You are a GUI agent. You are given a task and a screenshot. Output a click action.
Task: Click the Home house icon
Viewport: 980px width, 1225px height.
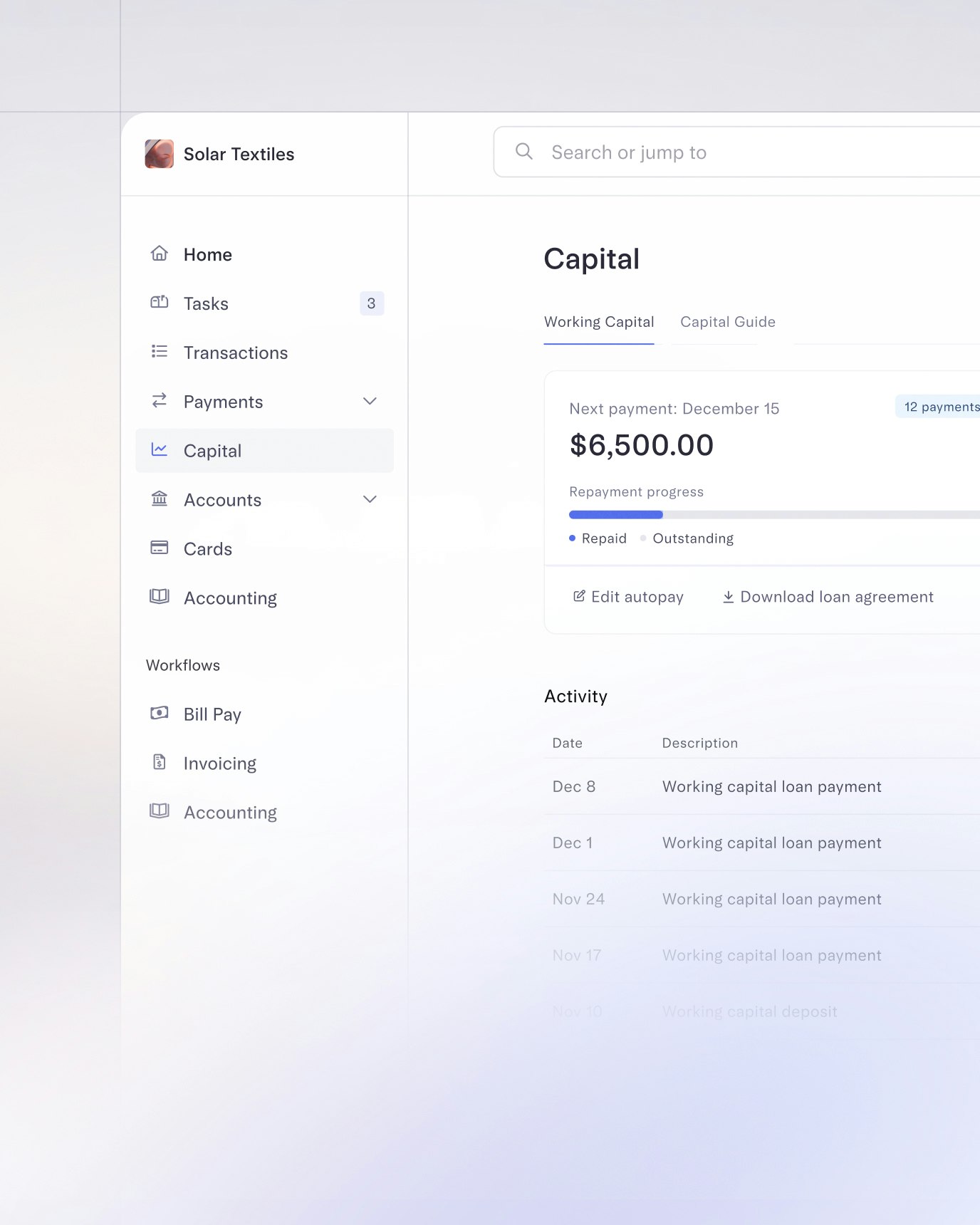[160, 254]
